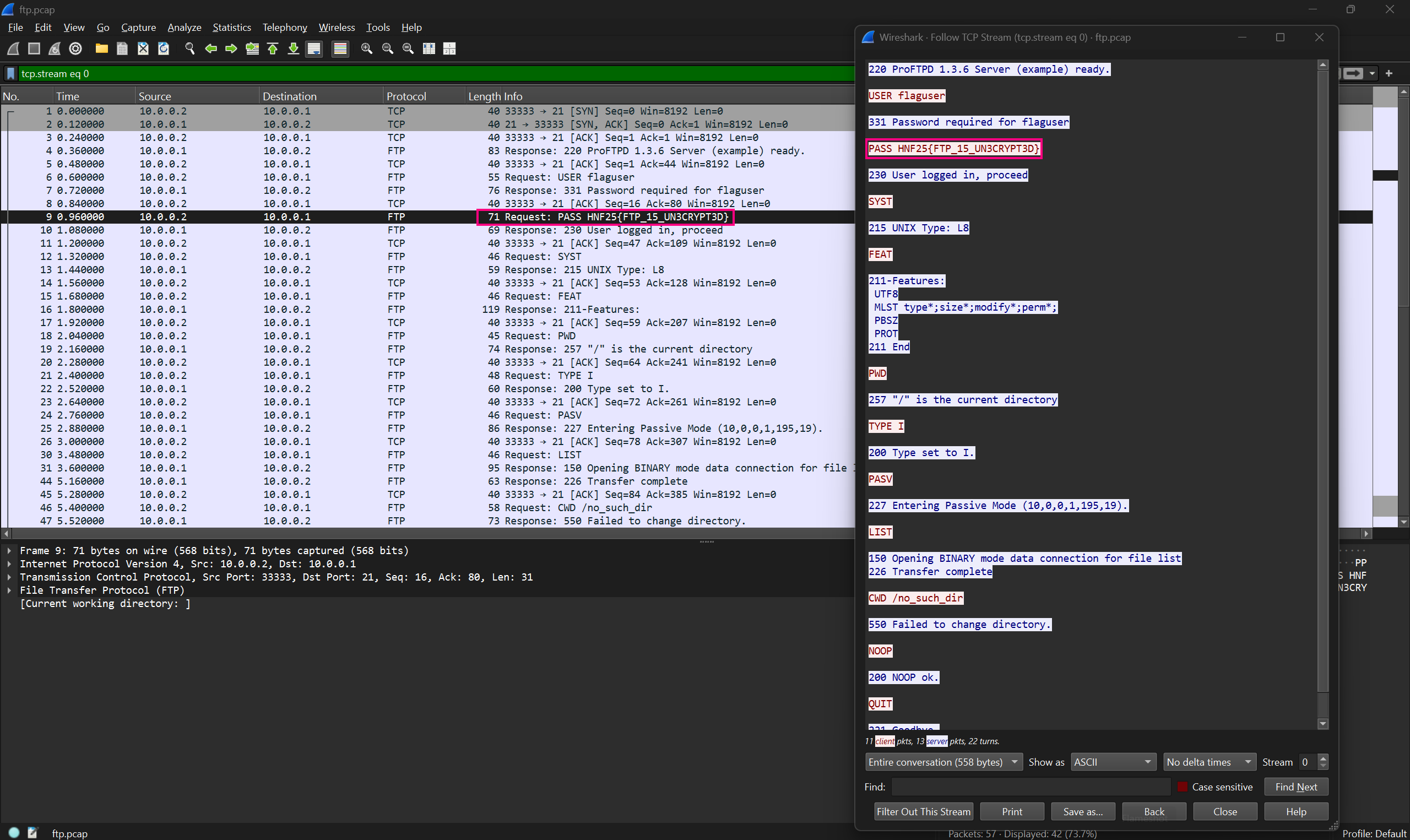The width and height of the screenshot is (1410, 840).
Task: Click the close capture file icon
Action: coord(143,48)
